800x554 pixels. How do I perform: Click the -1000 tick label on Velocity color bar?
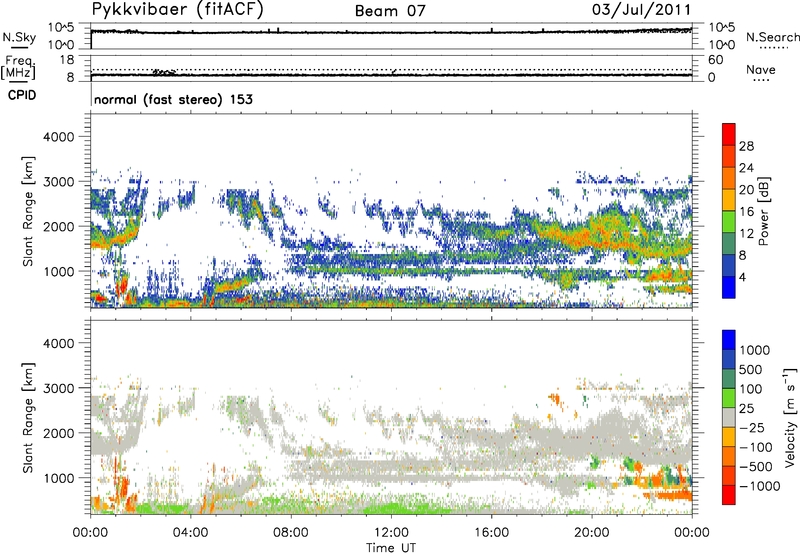760,486
